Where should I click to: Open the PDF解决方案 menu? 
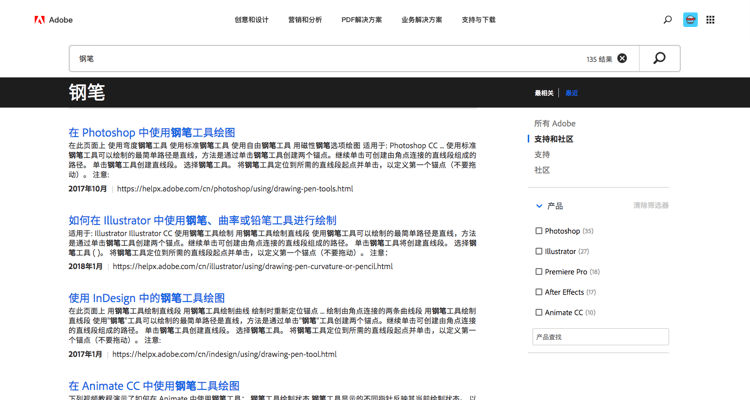coord(361,20)
